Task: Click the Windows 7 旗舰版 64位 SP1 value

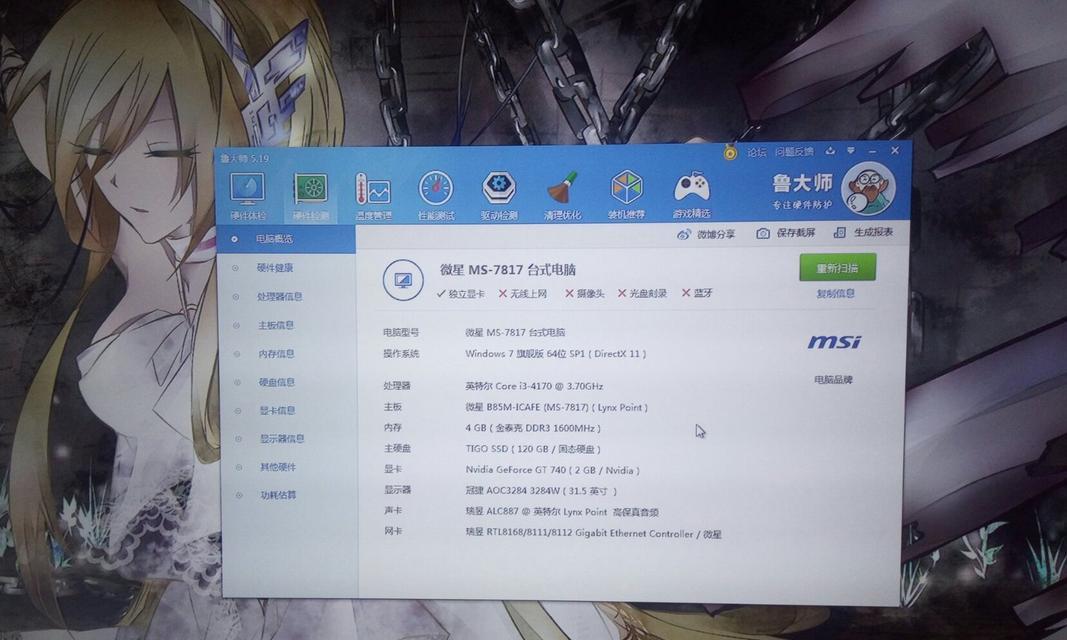Action: click(x=556, y=354)
